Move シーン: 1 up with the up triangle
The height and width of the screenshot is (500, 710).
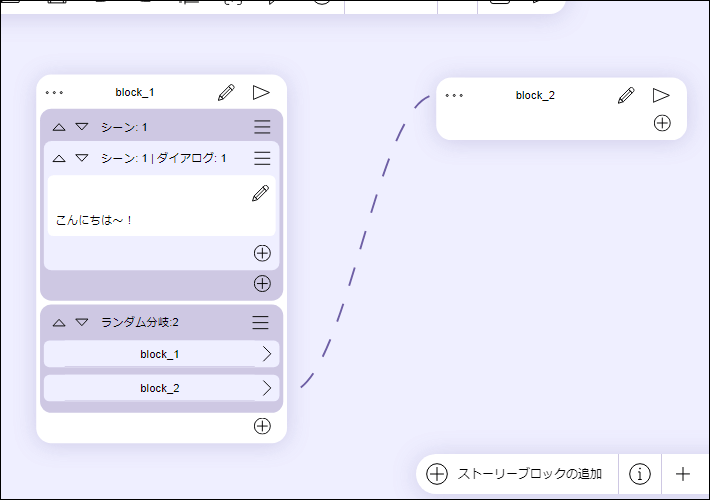[59, 127]
